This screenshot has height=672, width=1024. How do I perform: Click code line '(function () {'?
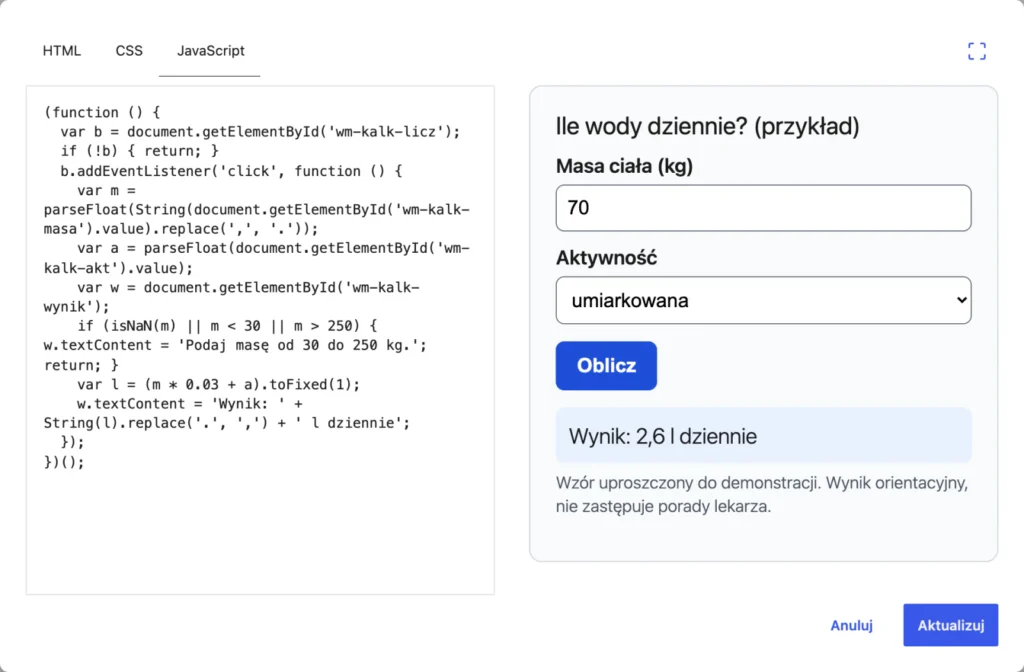tap(102, 112)
